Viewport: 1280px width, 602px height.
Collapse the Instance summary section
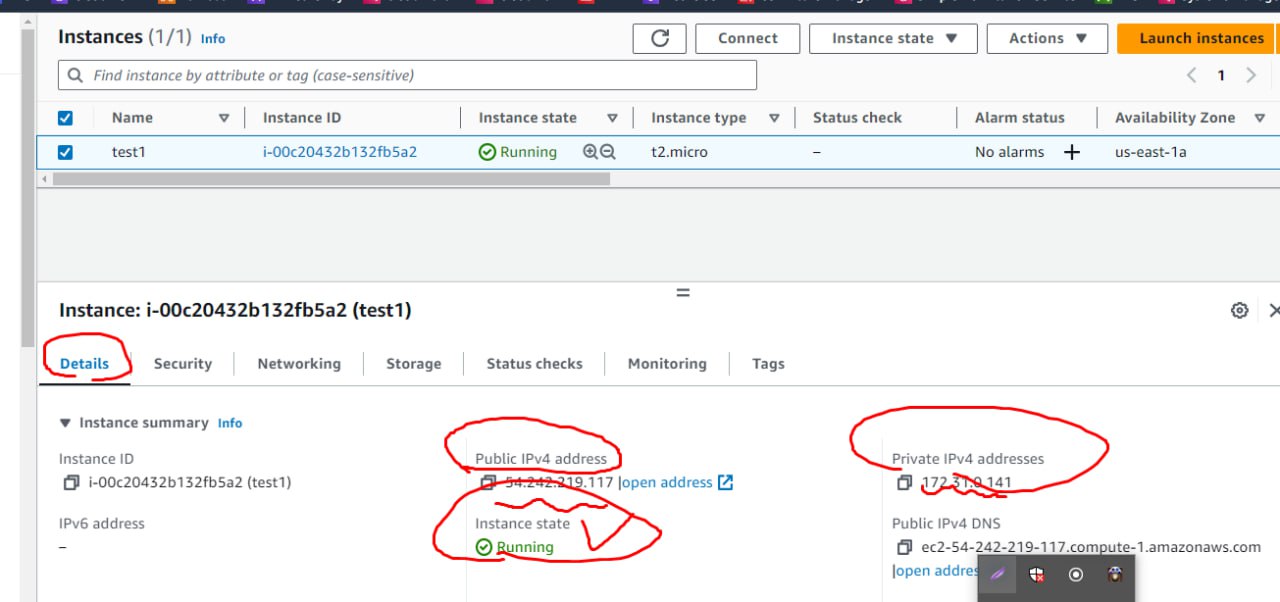click(65, 423)
